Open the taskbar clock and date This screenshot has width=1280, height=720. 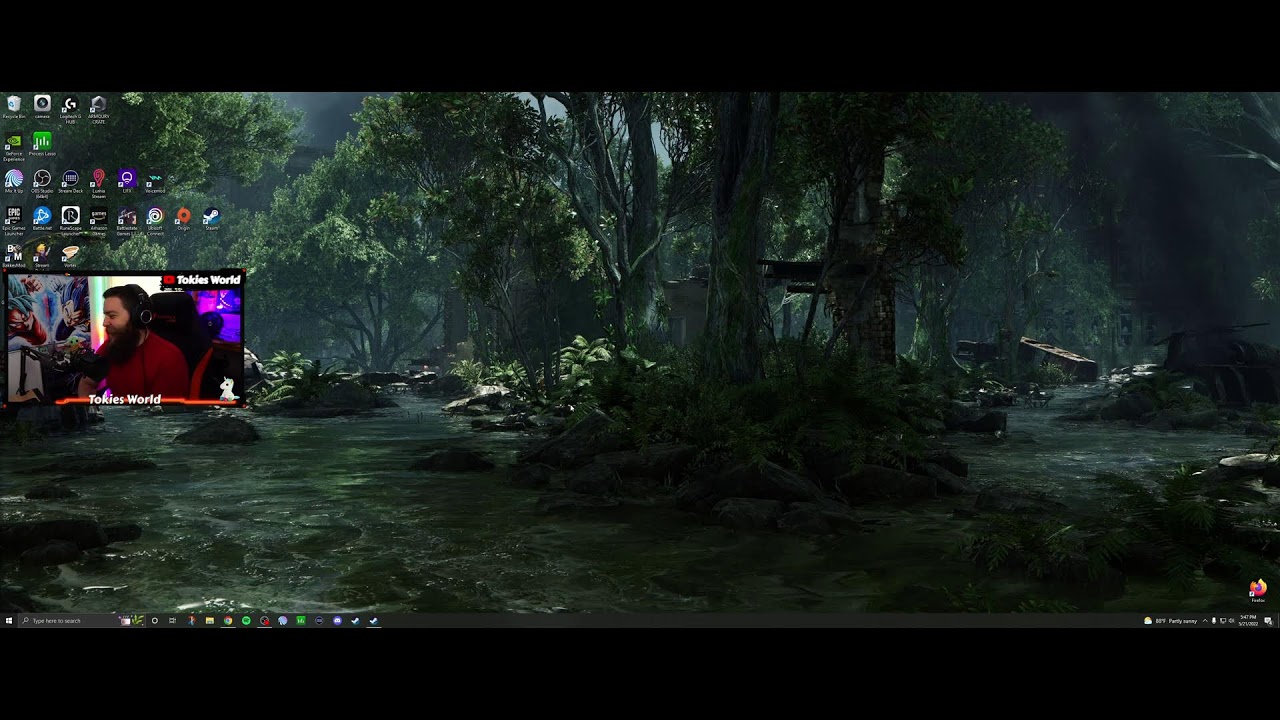(x=1248, y=621)
